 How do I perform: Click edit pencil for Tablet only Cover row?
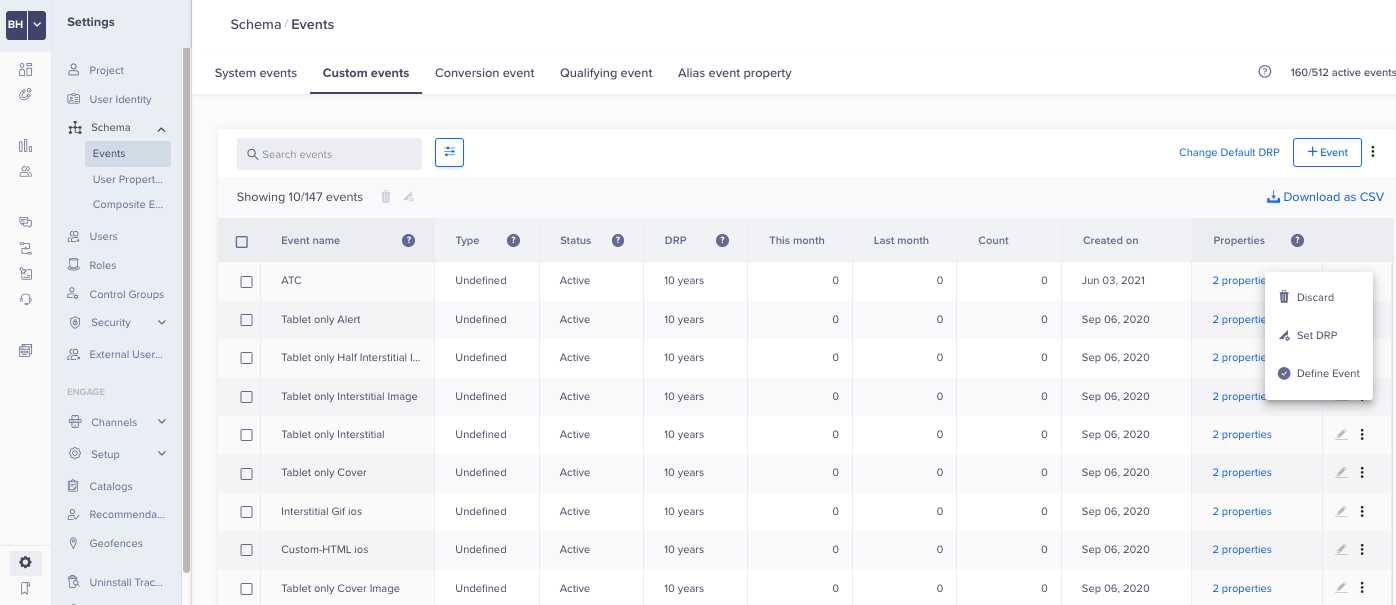click(x=1341, y=473)
